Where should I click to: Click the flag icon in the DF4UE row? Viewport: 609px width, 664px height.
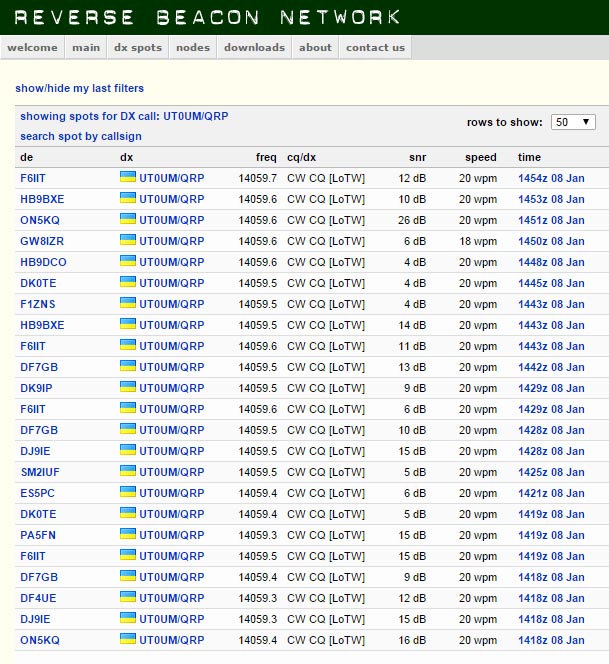(127, 597)
